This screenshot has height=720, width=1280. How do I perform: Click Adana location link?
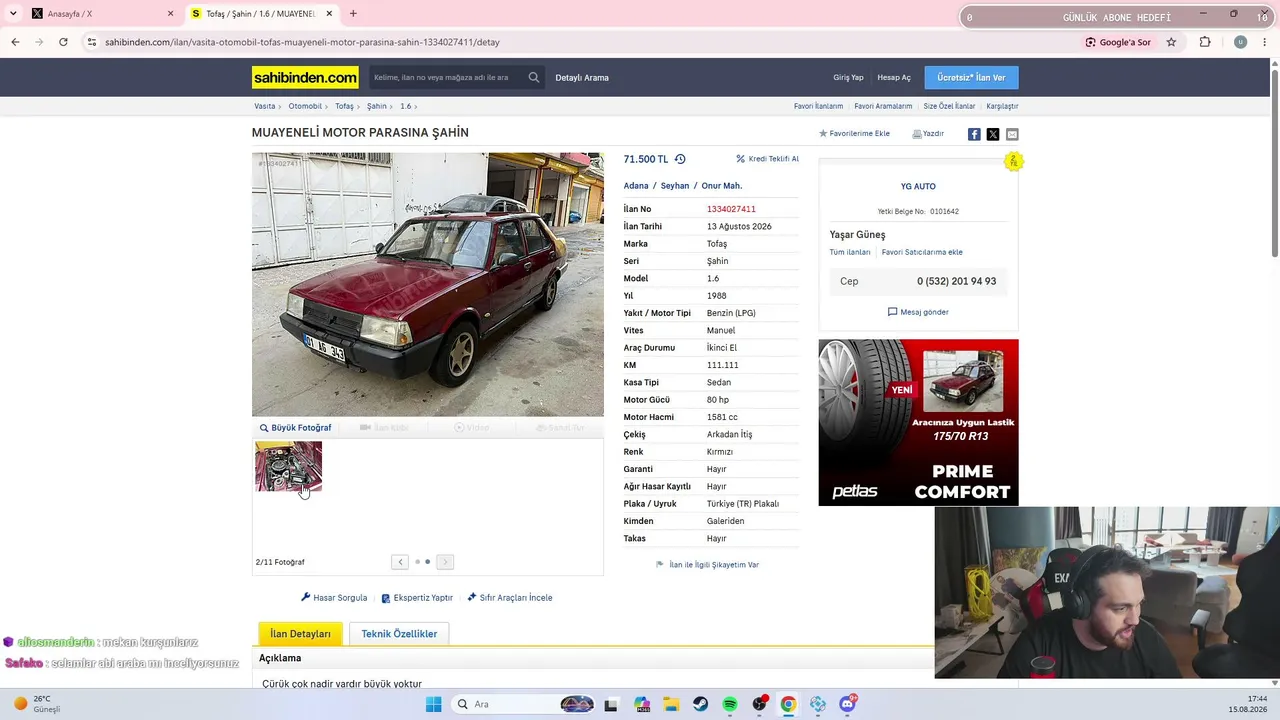click(x=636, y=186)
